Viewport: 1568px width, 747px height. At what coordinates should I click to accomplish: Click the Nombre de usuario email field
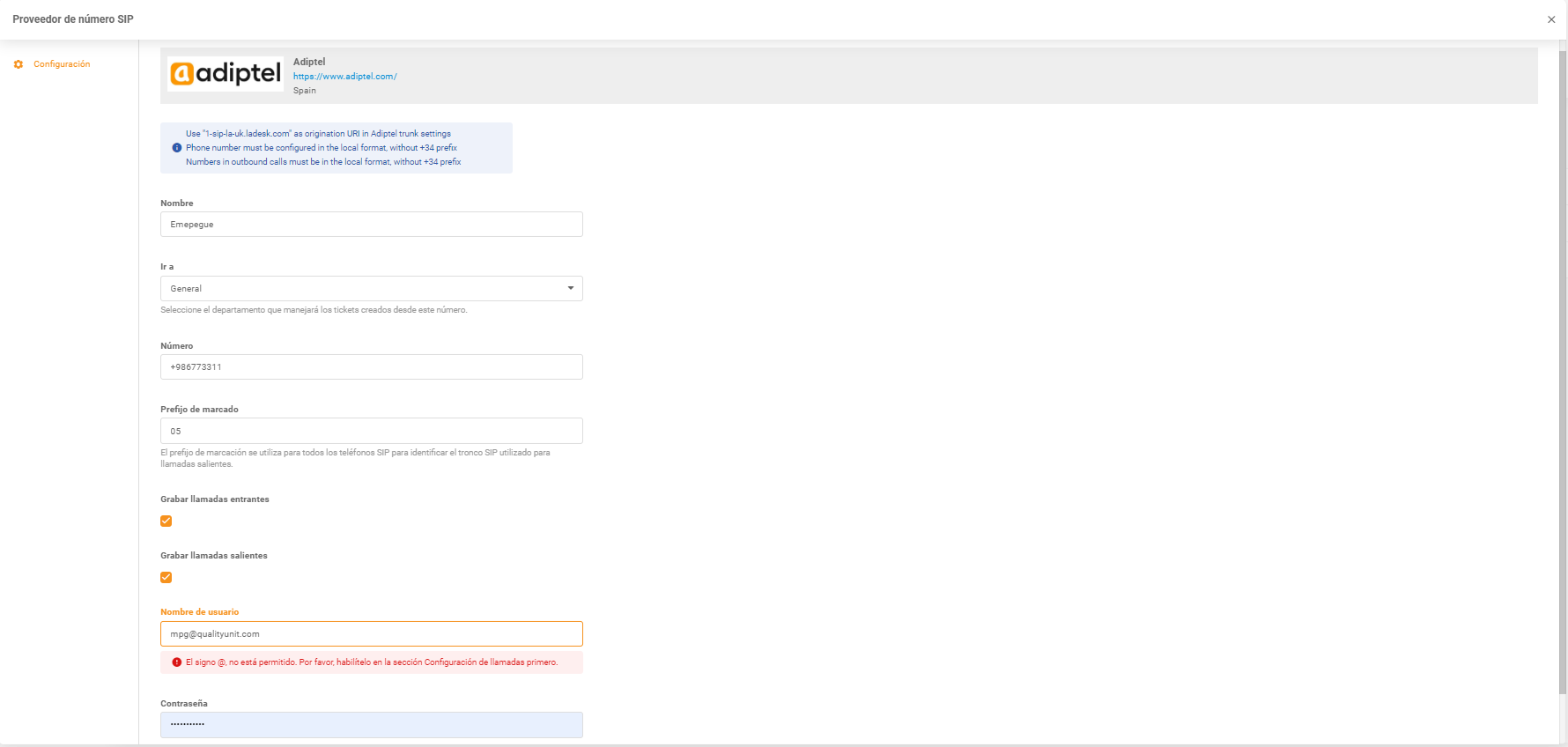[371, 634]
